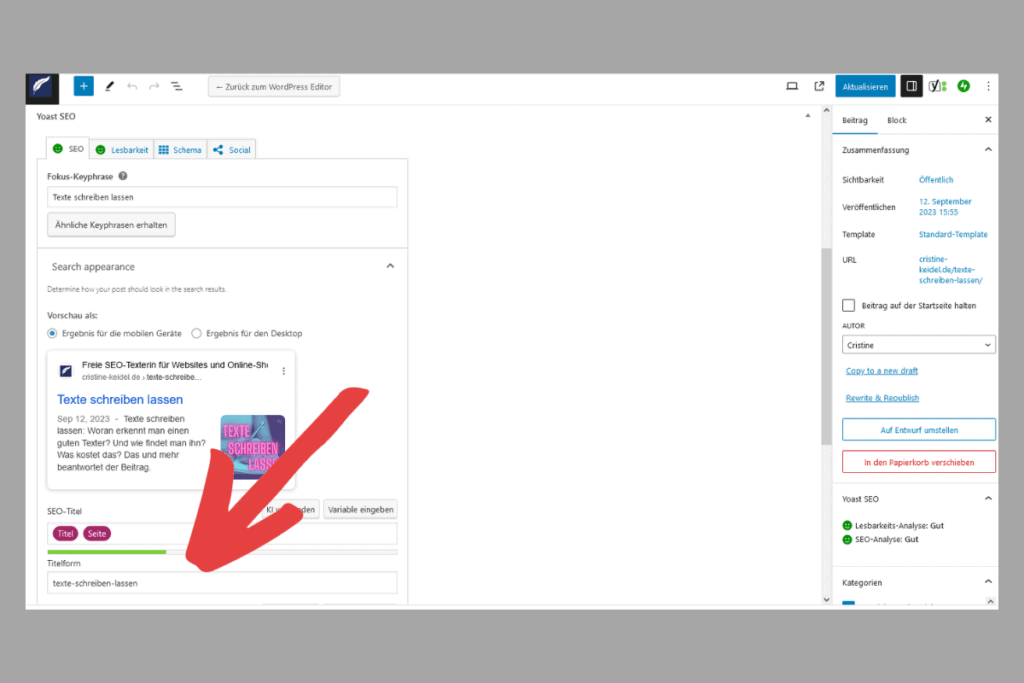
Task: Open the Schema tab
Action: [x=180, y=150]
